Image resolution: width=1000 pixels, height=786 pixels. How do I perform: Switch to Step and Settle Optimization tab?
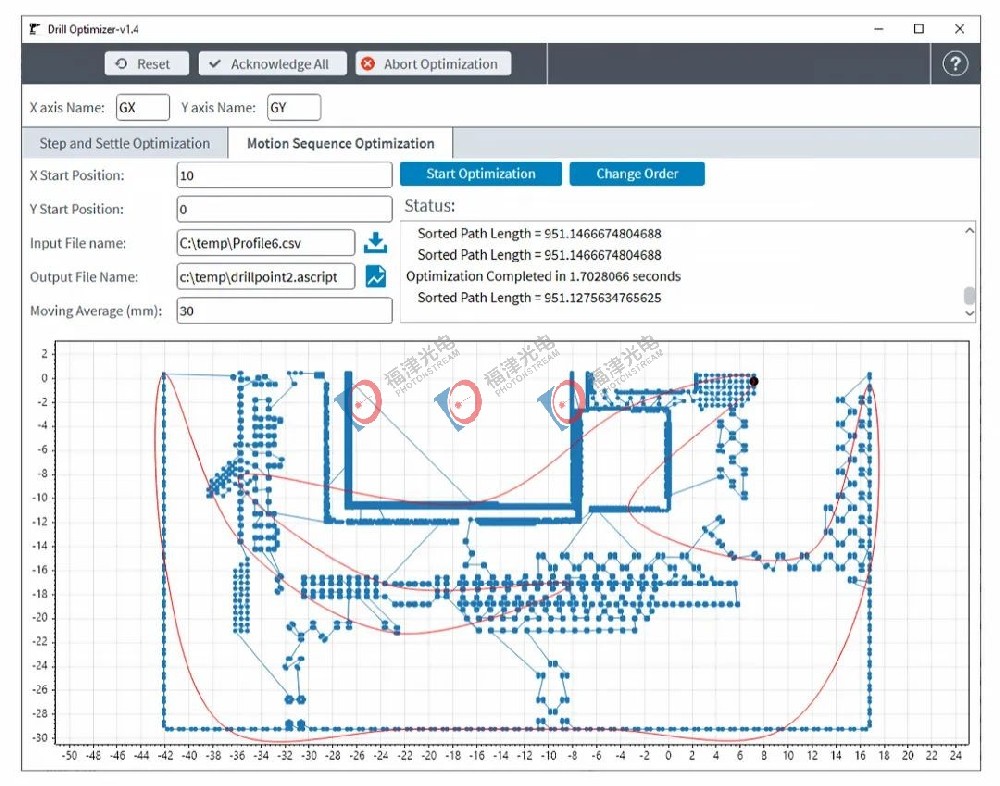point(125,144)
